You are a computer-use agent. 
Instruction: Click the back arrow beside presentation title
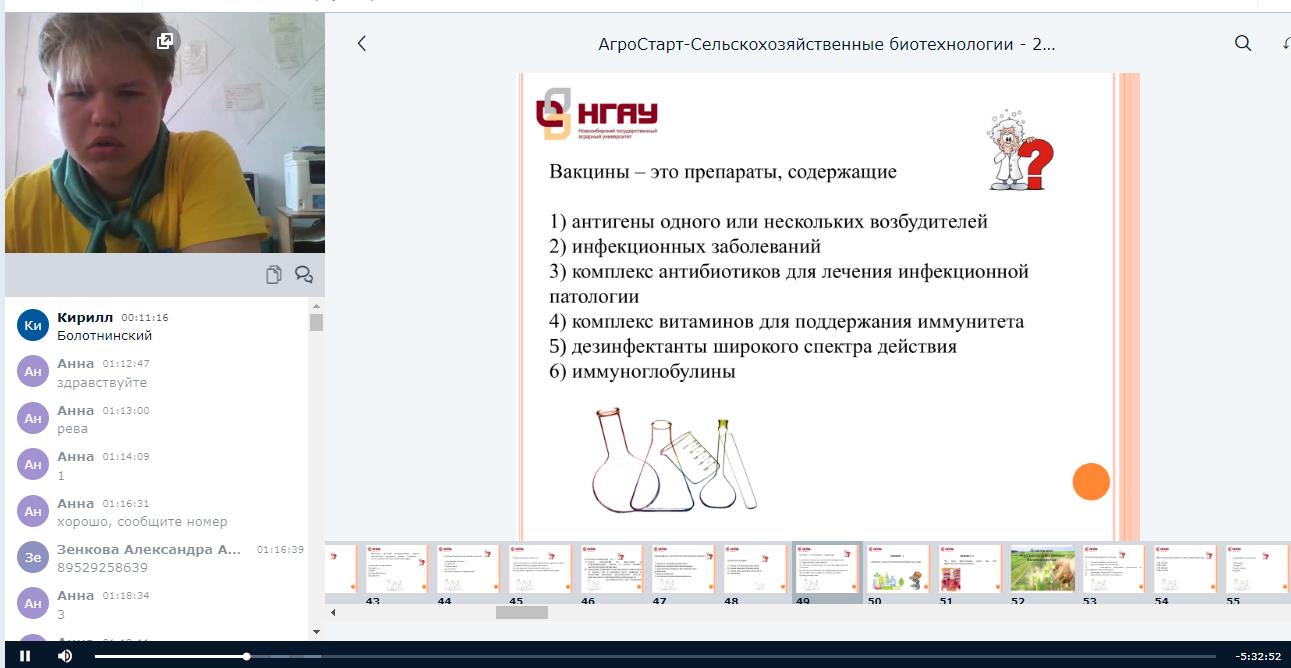point(362,44)
